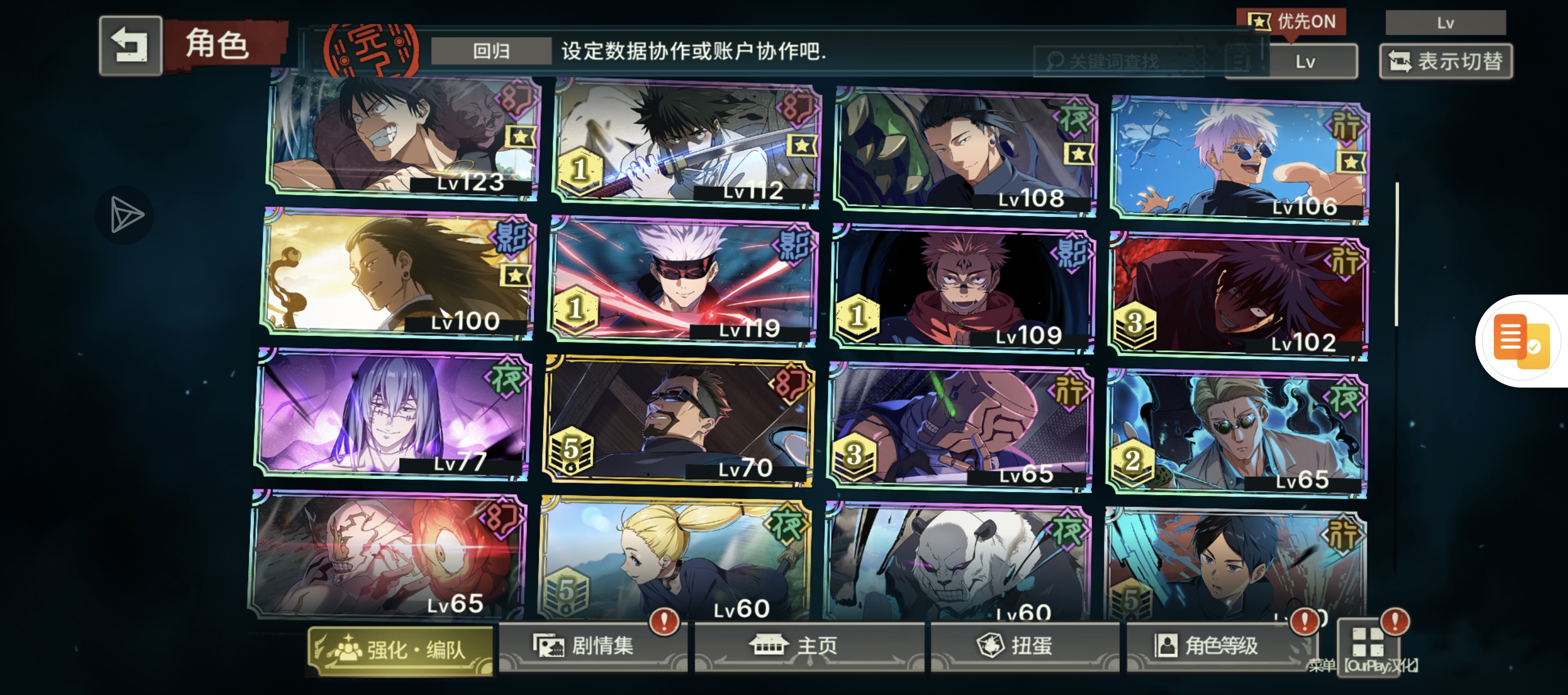Toggle 优先ON priority setting

[x=1291, y=22]
